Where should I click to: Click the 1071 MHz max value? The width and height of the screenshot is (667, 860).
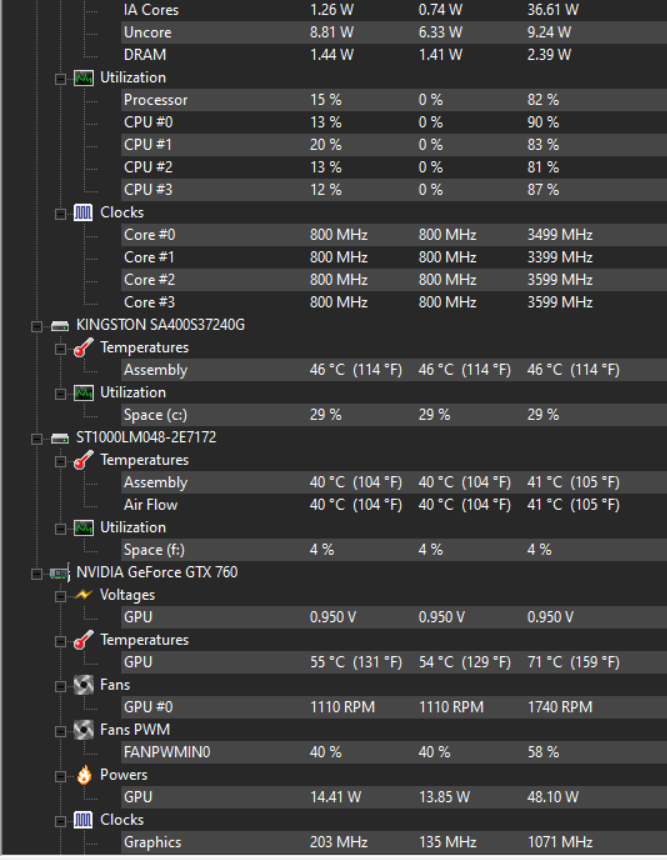click(560, 842)
